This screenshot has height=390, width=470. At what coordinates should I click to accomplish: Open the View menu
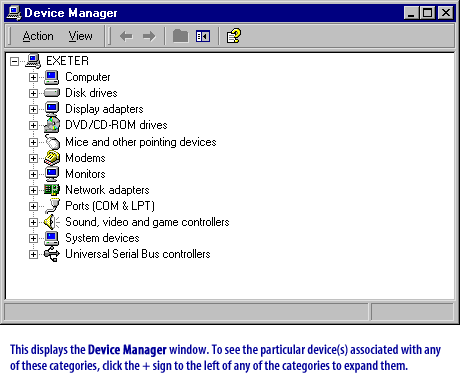point(80,36)
